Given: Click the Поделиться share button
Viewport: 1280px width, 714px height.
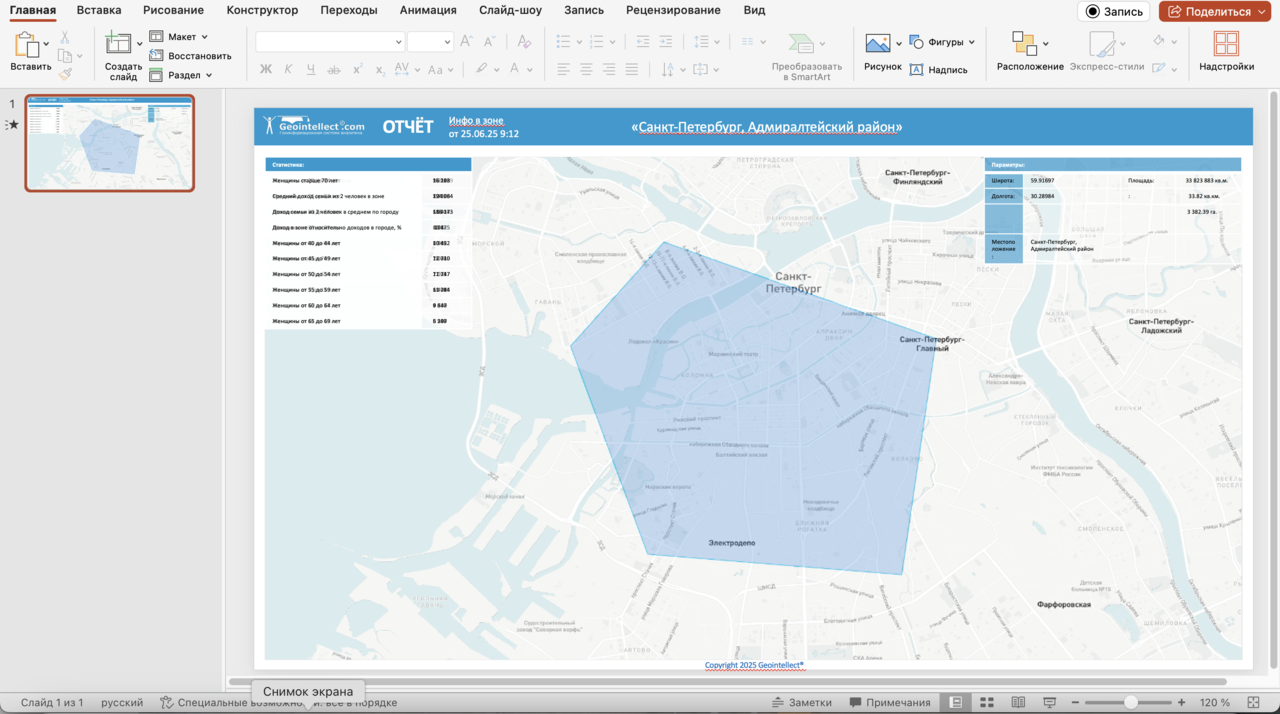Looking at the screenshot, I should (x=1214, y=11).
